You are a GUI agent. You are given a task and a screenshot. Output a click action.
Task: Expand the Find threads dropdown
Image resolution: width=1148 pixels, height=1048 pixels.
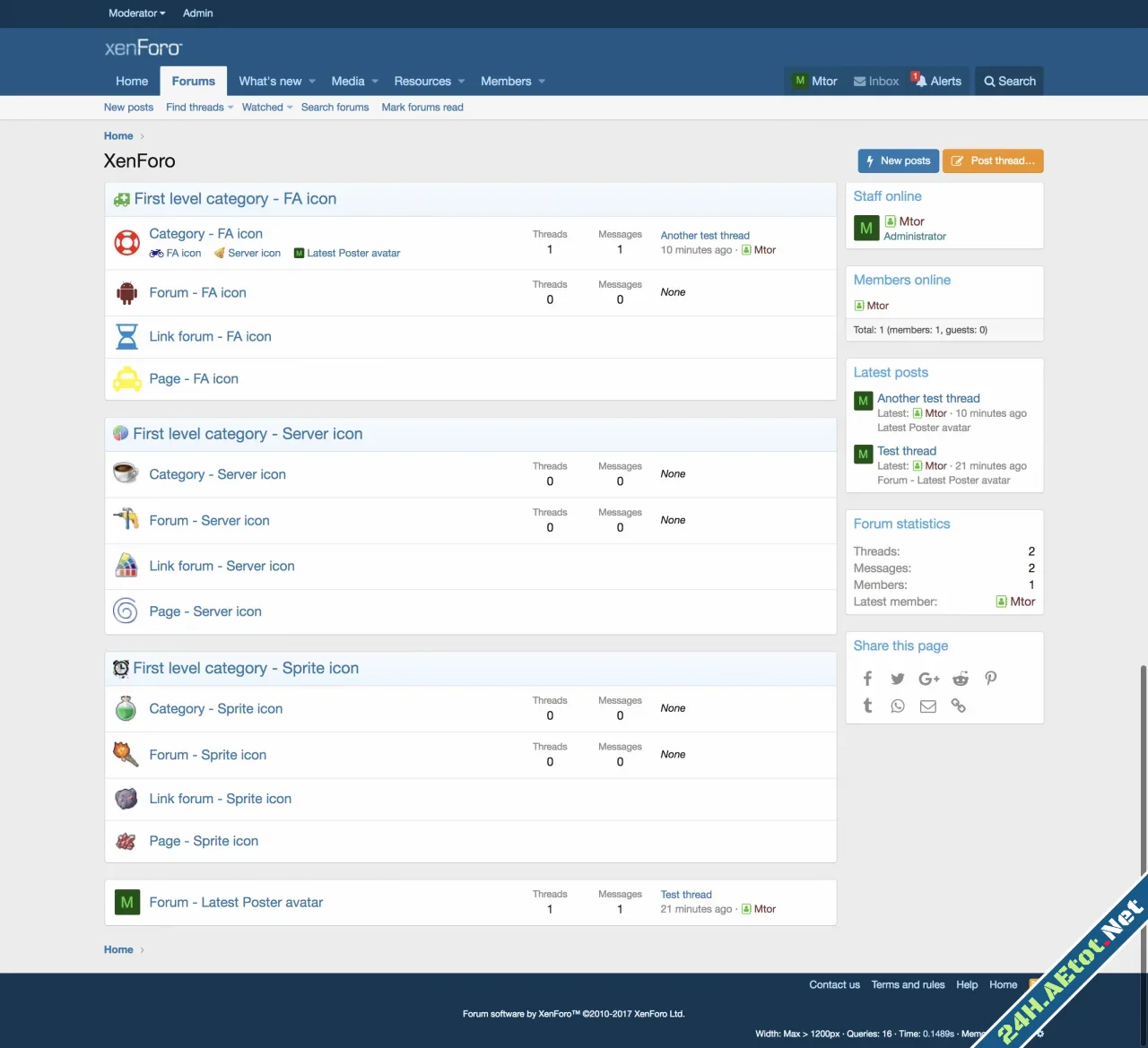pos(199,108)
